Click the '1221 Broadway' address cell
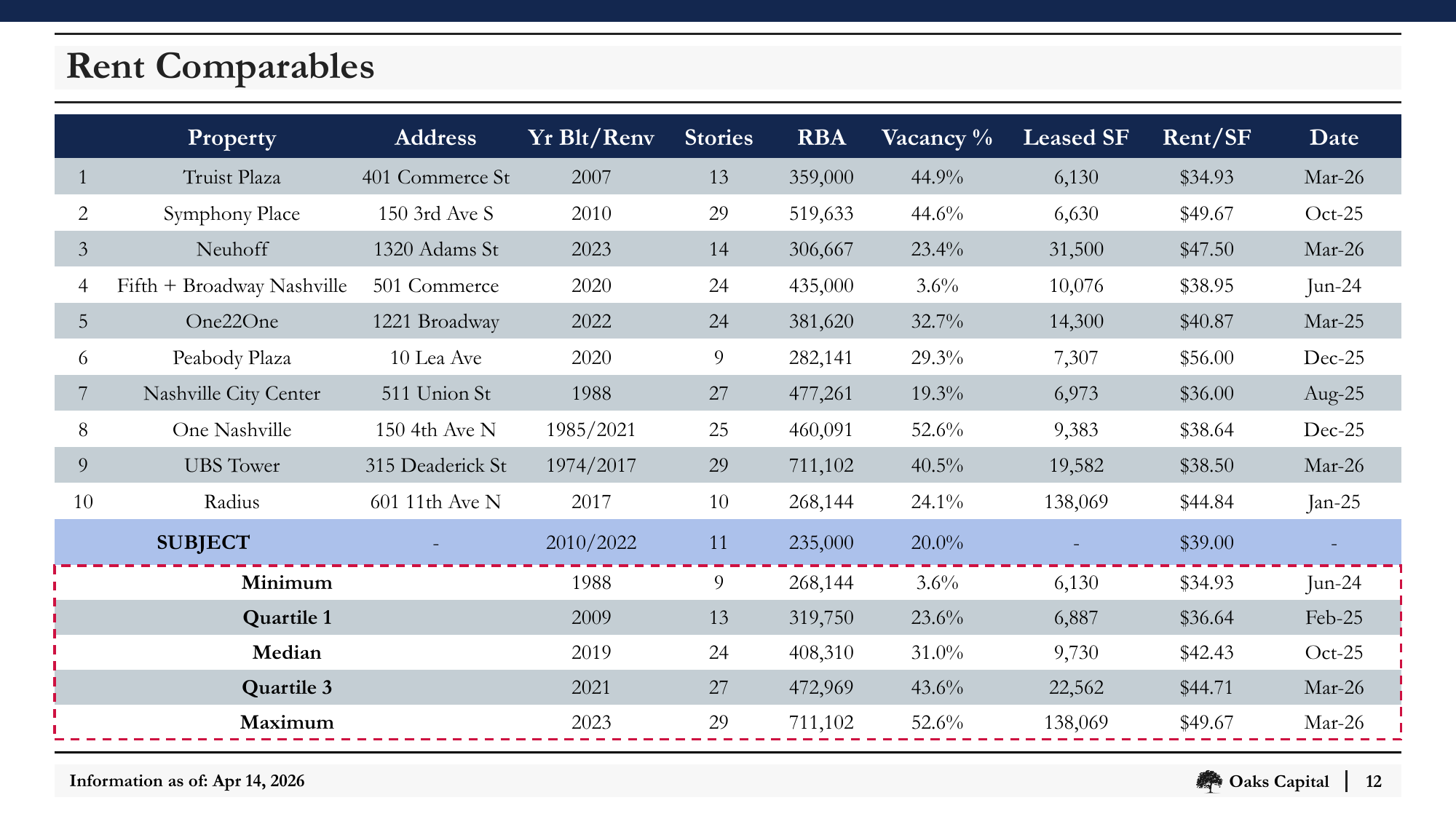 tap(435, 321)
